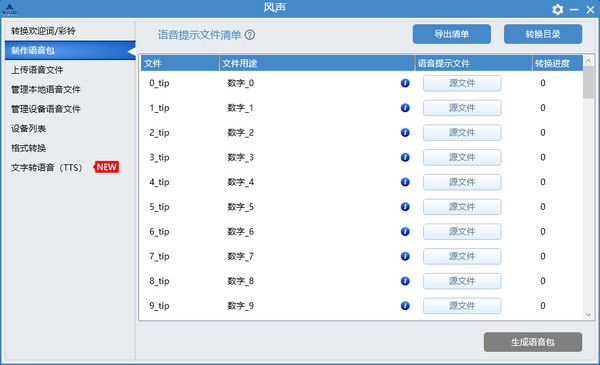Click the app logo in title bar
The image size is (600, 365).
(9, 9)
